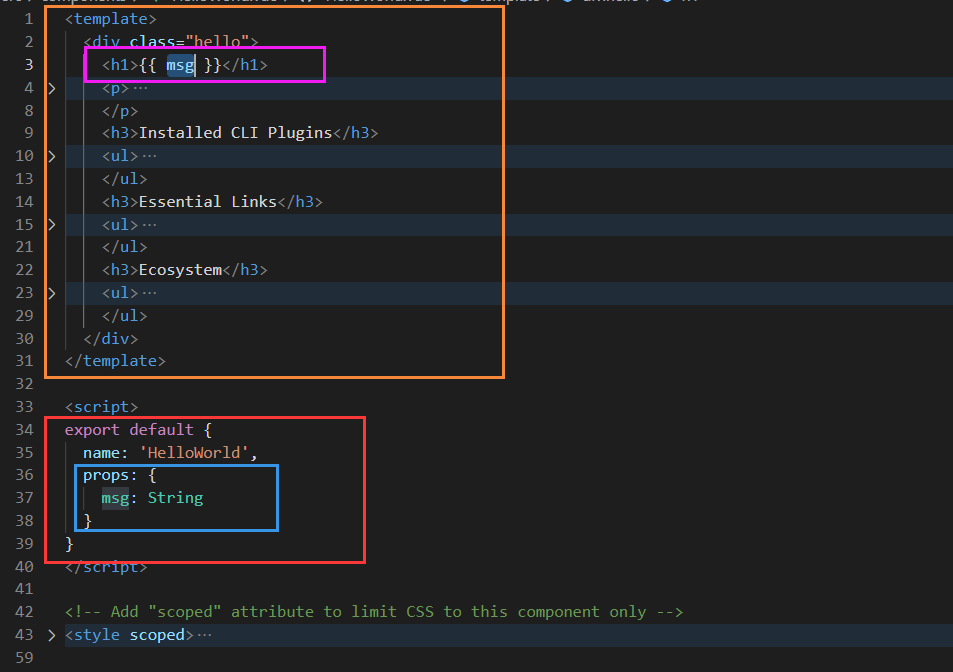Click the 'Essential Links' heading text
This screenshot has width=953, height=672.
point(207,202)
